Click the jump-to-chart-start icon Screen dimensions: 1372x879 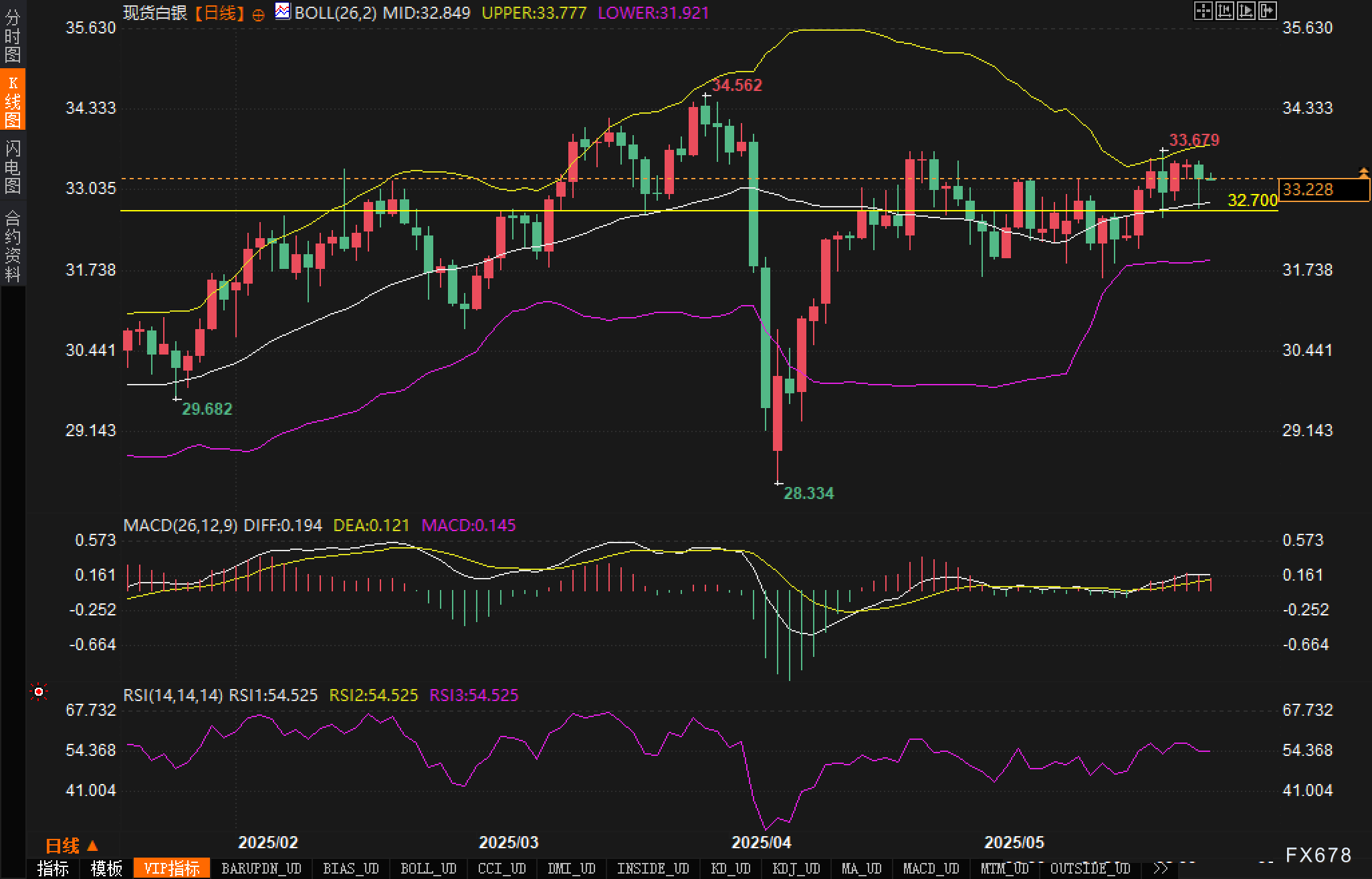click(1224, 11)
